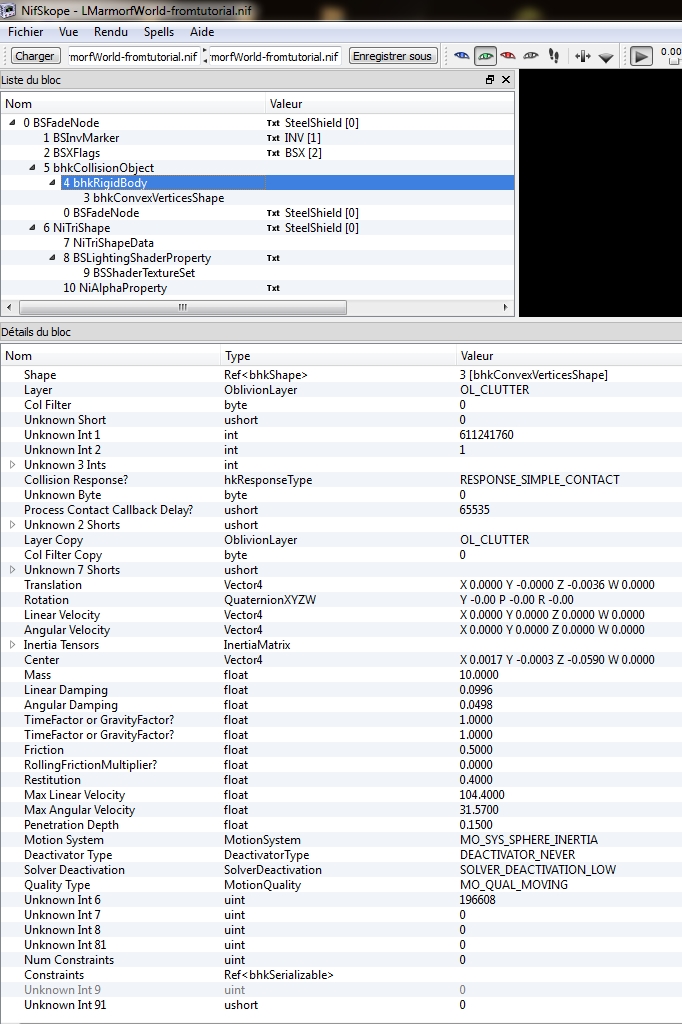The width and height of the screenshot is (682, 1024).
Task: Click the Txt icon beside BSX [2]
Action: [273, 153]
